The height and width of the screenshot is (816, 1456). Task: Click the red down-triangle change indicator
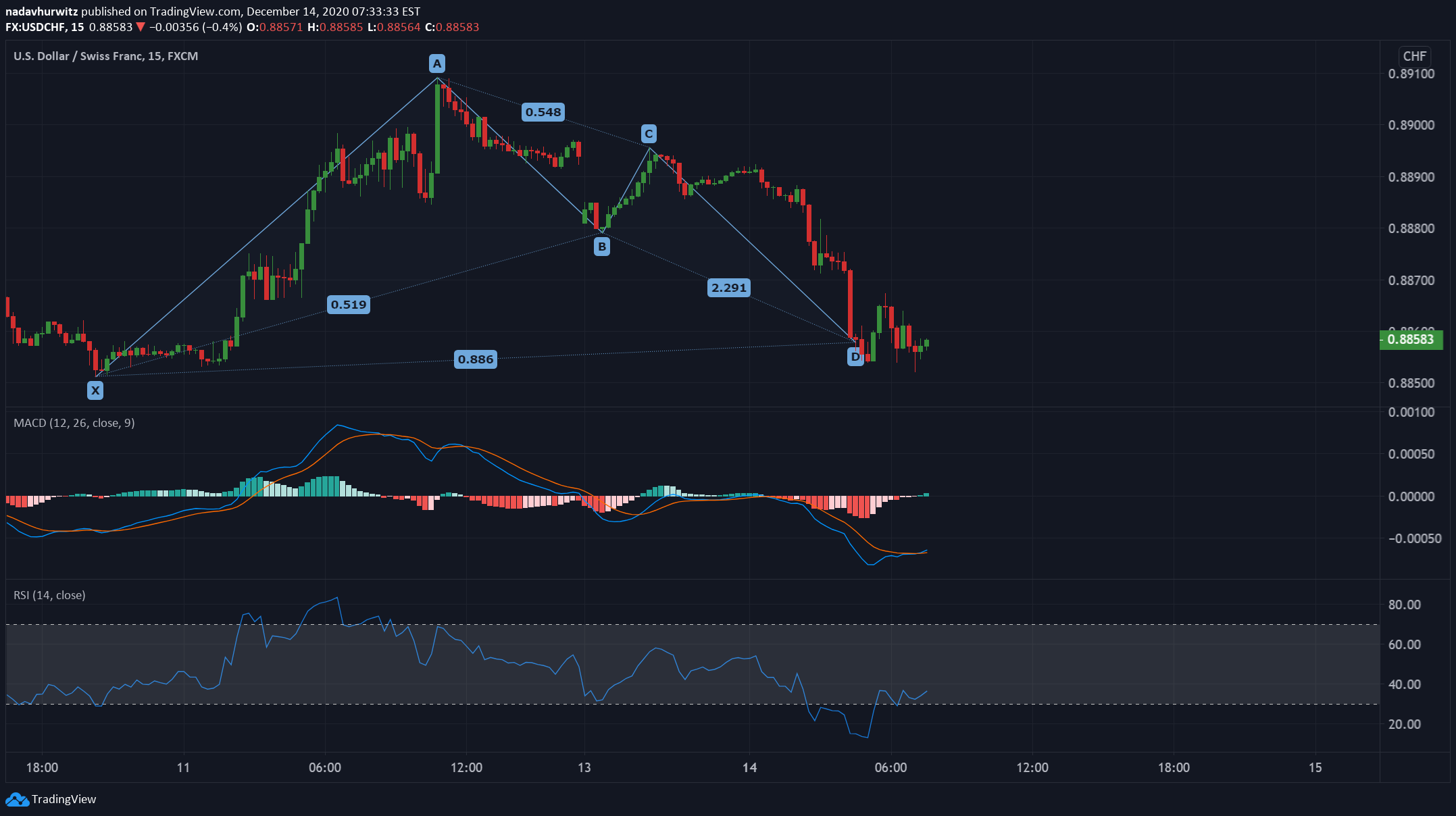(x=141, y=27)
